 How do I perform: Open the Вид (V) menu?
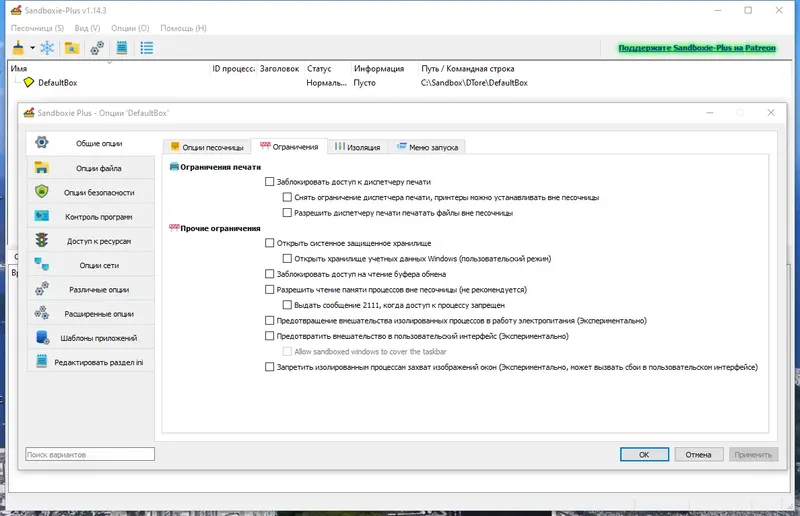click(87, 28)
